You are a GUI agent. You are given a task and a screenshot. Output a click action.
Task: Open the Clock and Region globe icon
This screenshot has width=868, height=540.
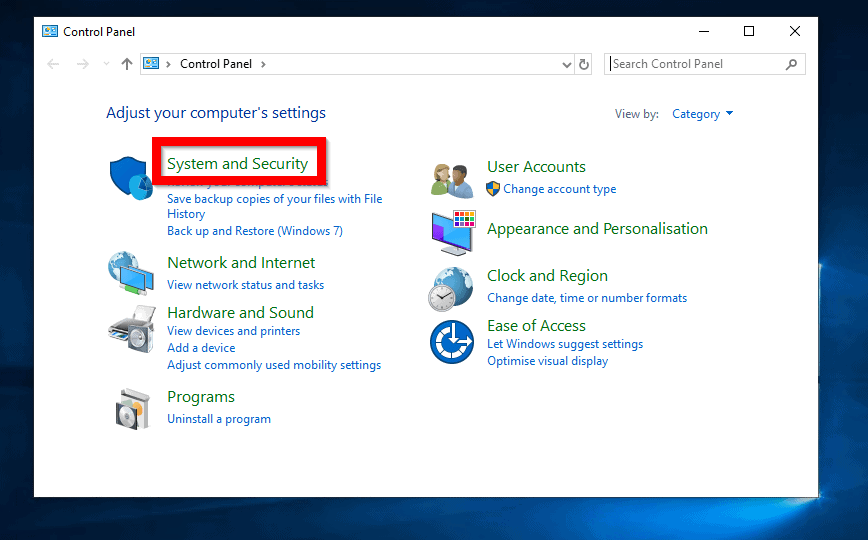click(x=451, y=289)
